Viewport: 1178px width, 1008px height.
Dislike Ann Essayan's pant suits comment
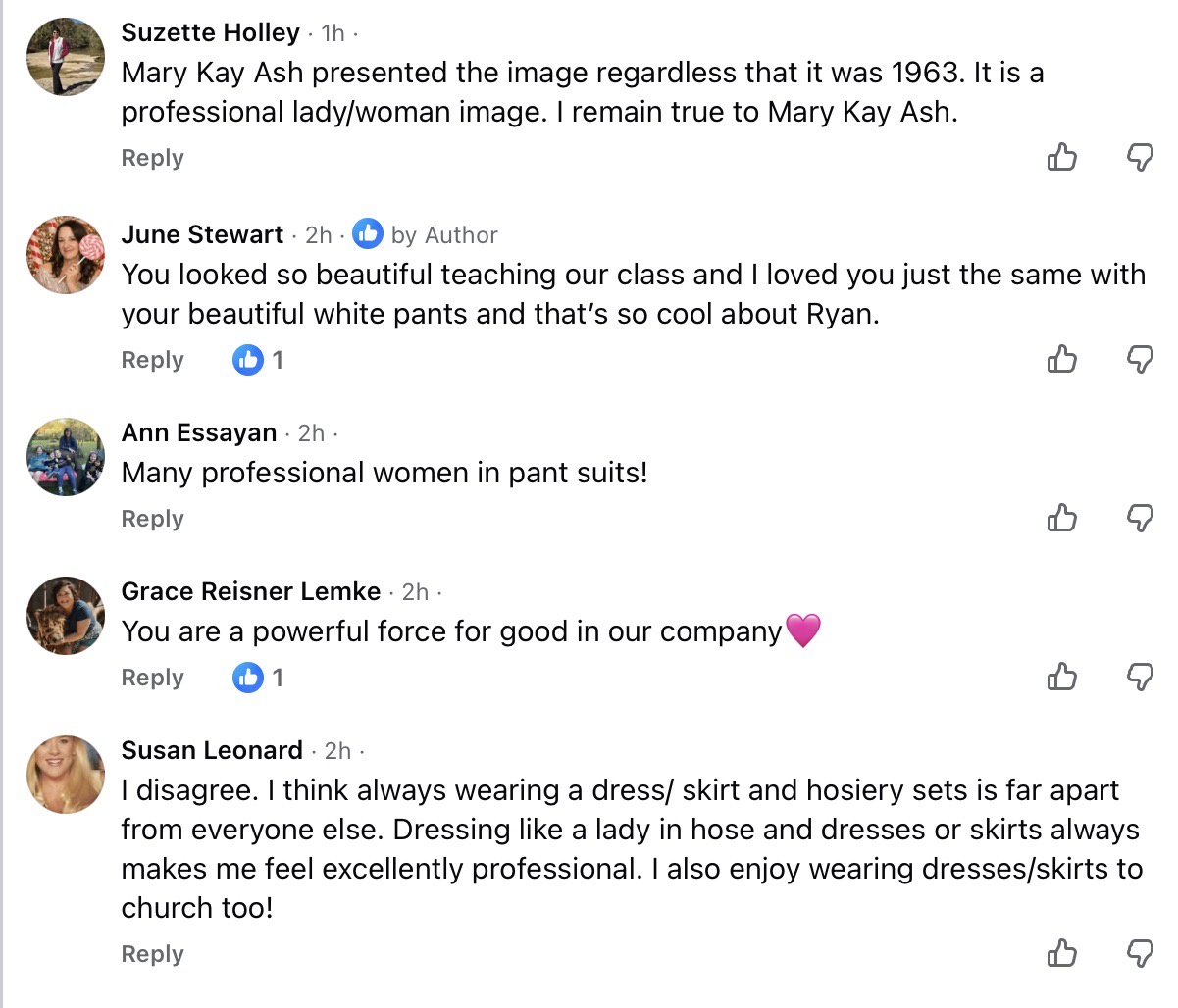[x=1140, y=518]
